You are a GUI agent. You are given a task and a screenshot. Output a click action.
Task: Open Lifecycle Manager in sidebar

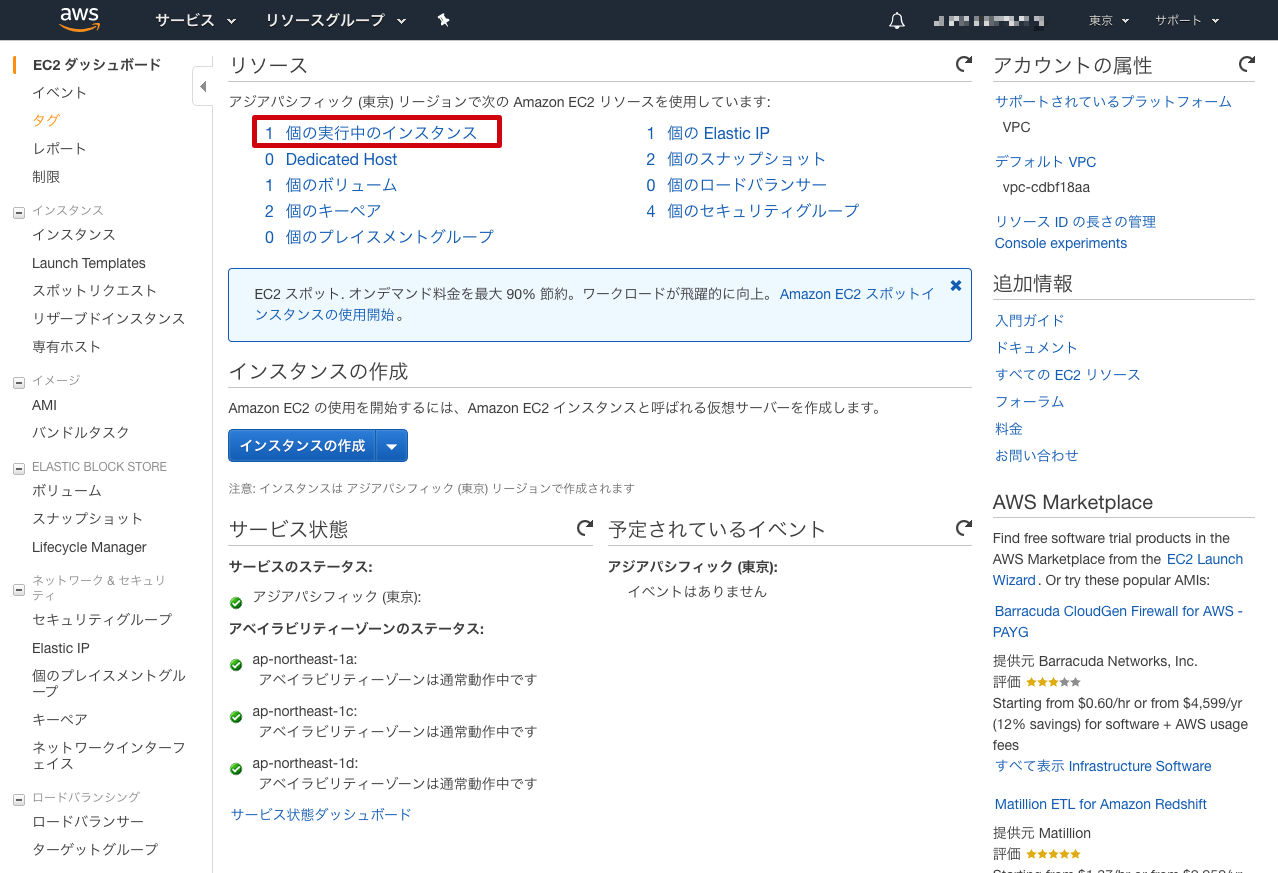point(89,547)
